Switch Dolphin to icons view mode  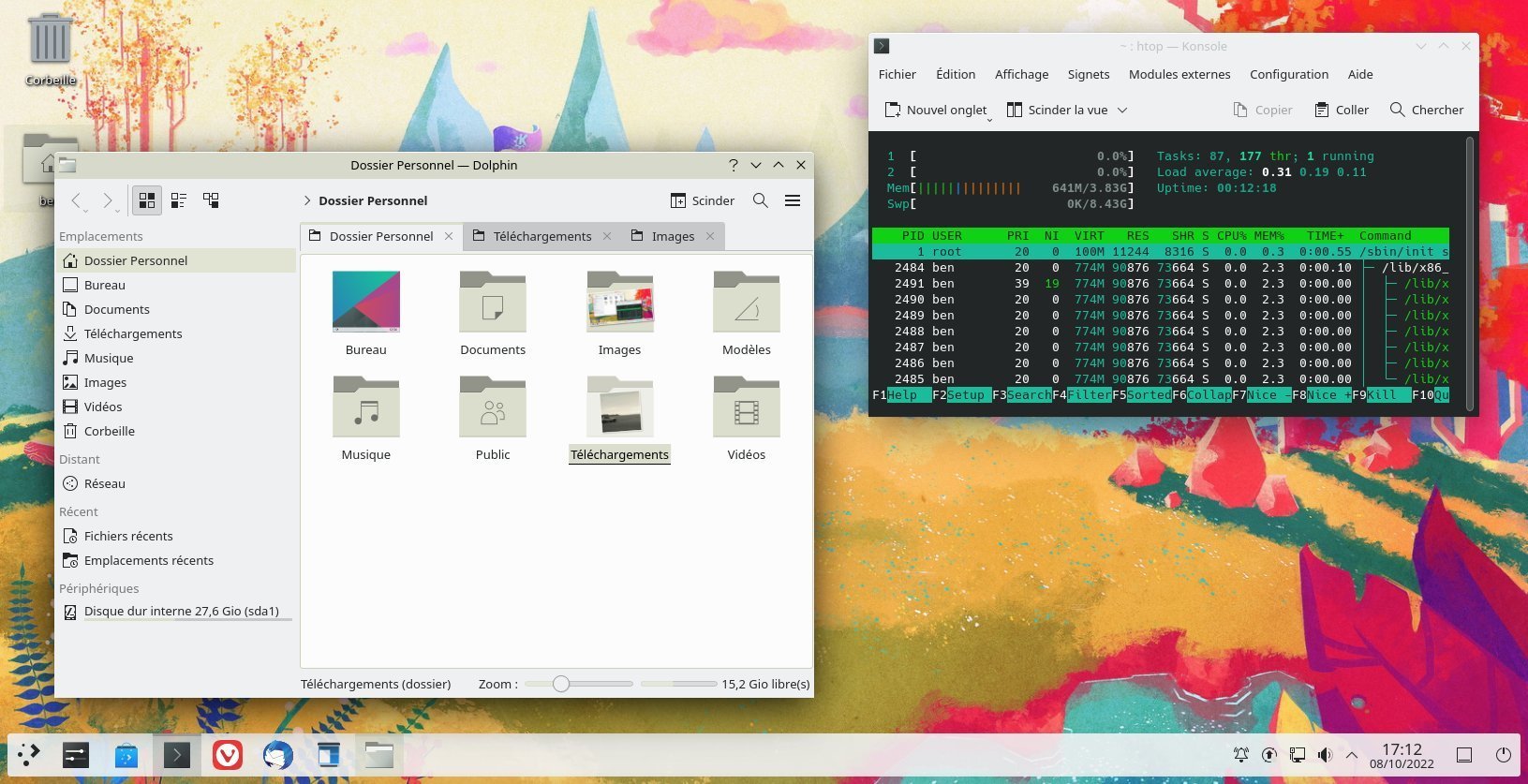click(x=147, y=200)
